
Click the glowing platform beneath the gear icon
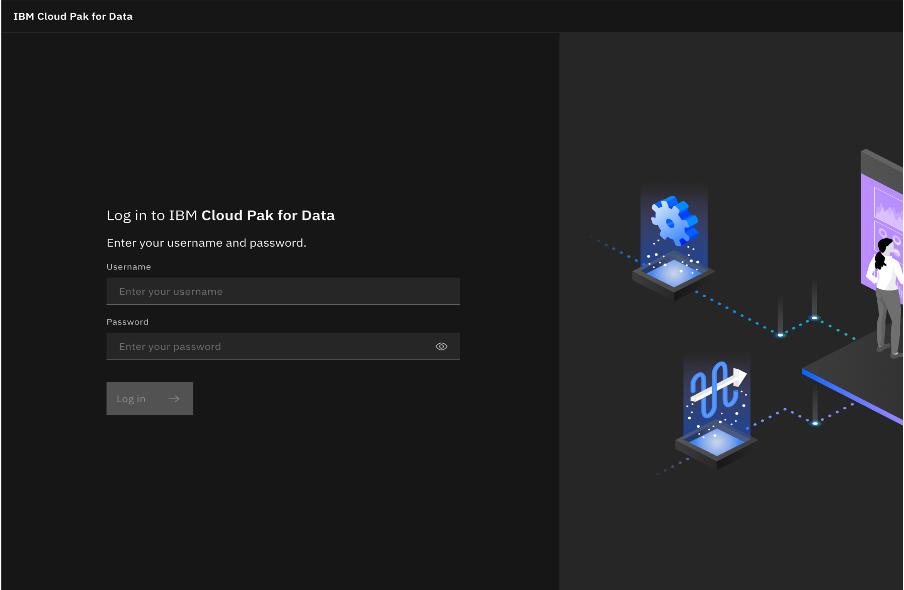[x=673, y=272]
